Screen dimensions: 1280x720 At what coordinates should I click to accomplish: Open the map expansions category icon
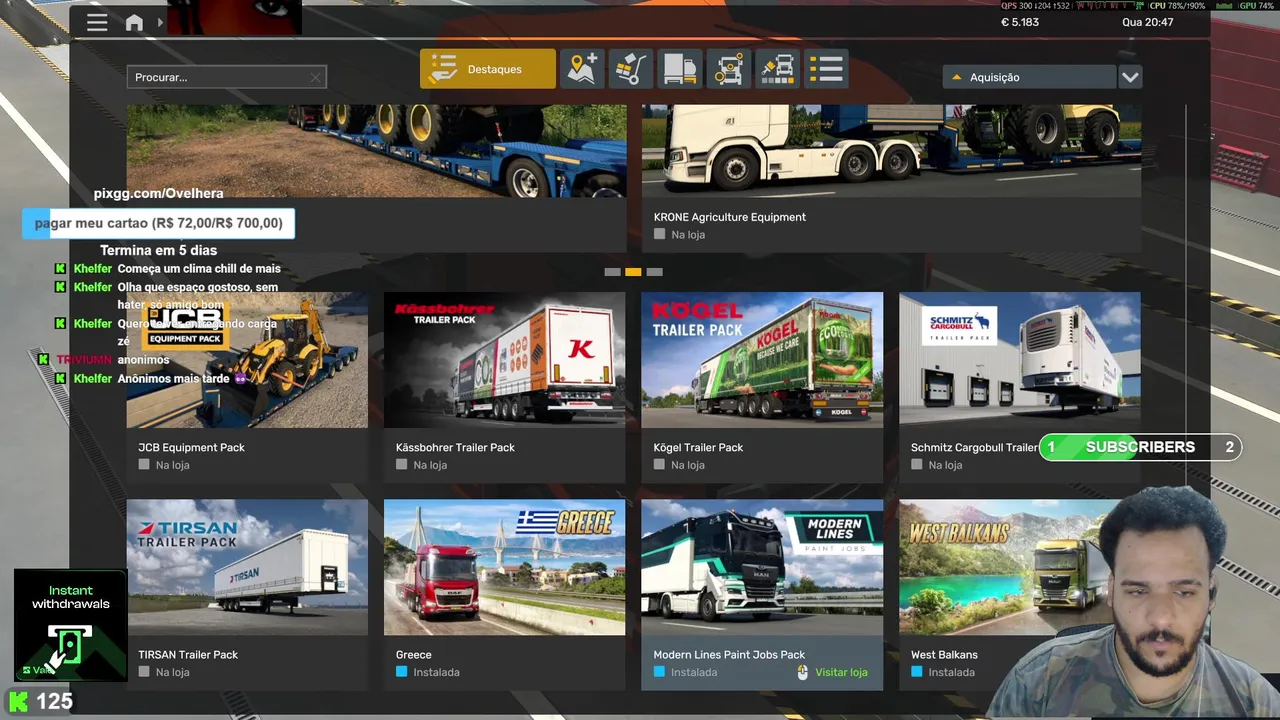pyautogui.click(x=582, y=69)
